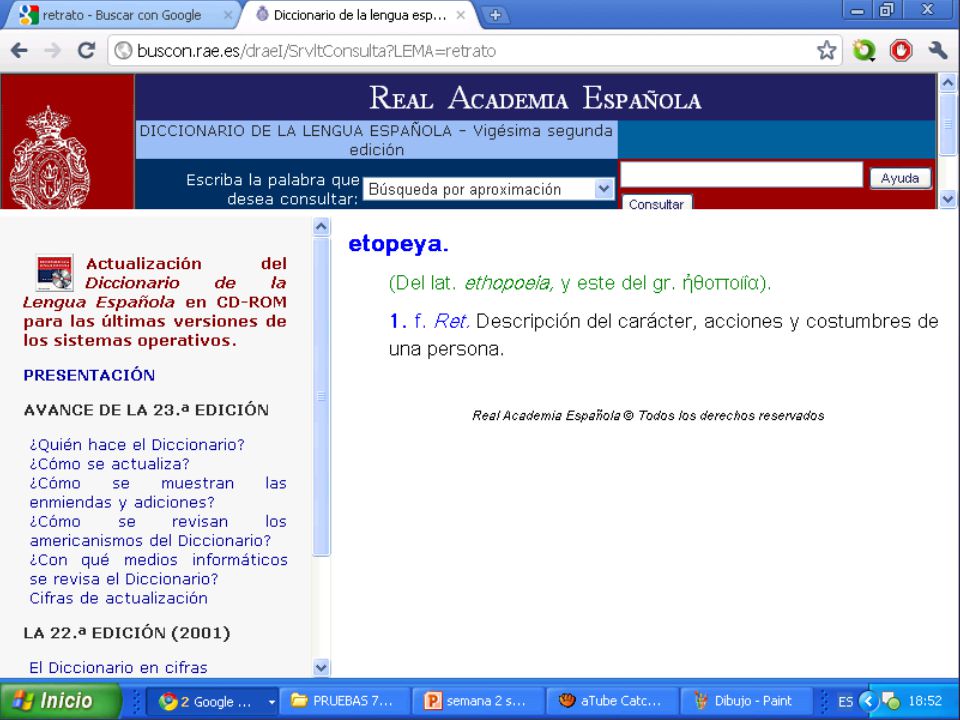The image size is (960, 720).
Task: Click header frame scrollbar up arrow
Action: click(x=948, y=82)
